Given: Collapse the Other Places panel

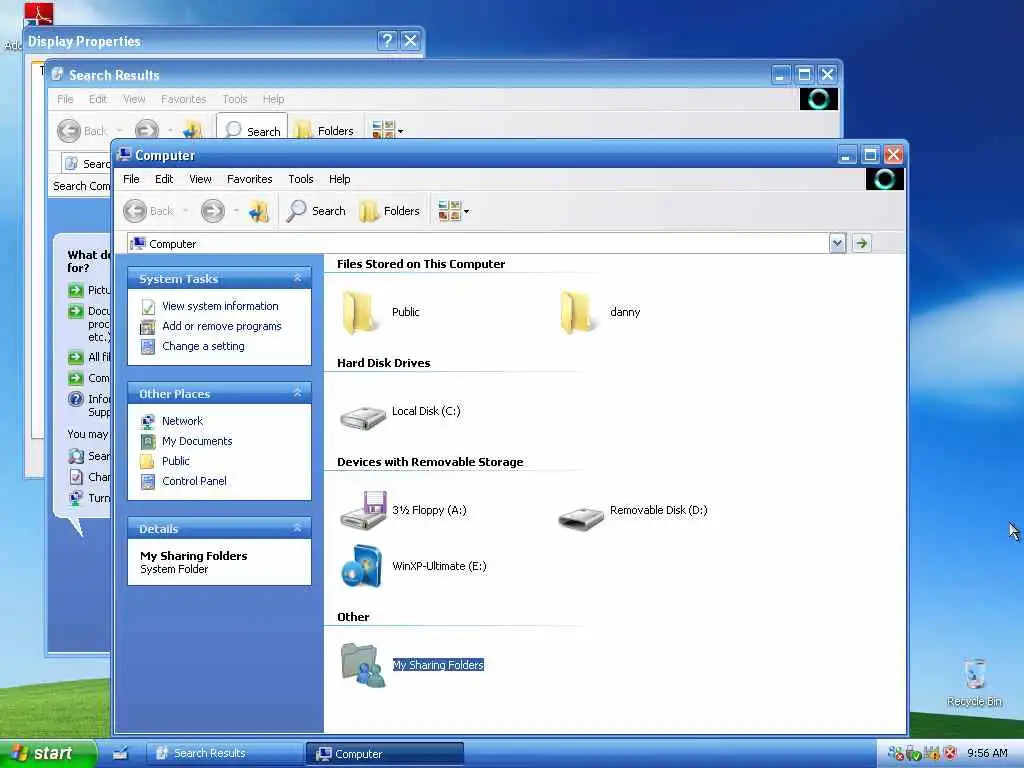Looking at the screenshot, I should click(x=297, y=393).
